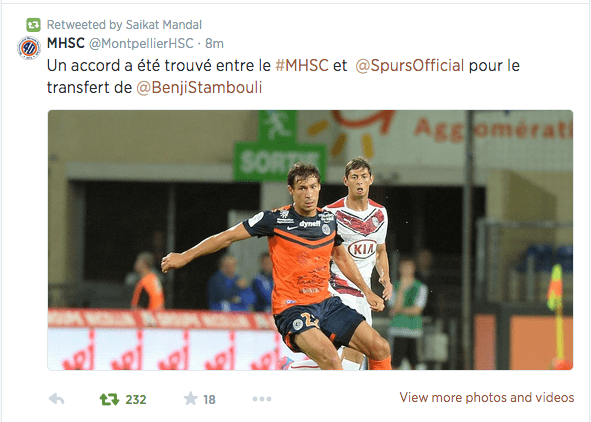
Task: Open the more options ellipsis
Action: click(262, 399)
